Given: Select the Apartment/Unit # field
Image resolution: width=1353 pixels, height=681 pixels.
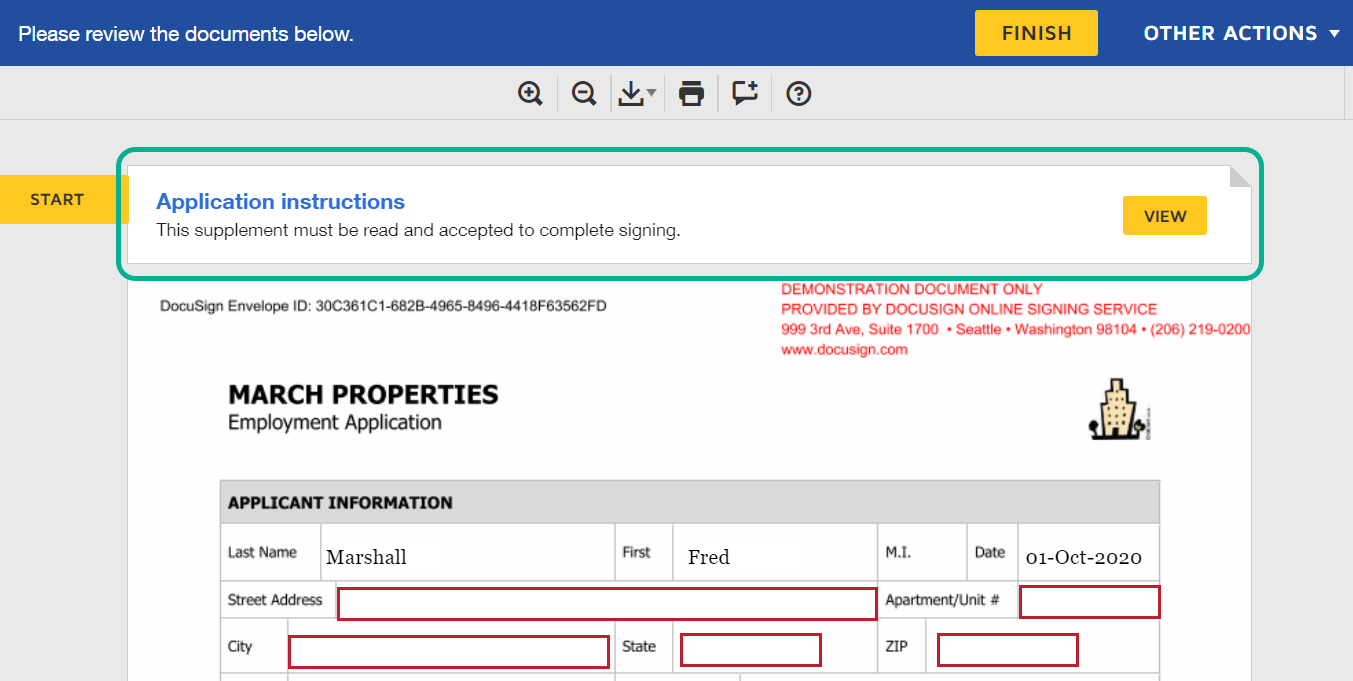Looking at the screenshot, I should (1089, 602).
